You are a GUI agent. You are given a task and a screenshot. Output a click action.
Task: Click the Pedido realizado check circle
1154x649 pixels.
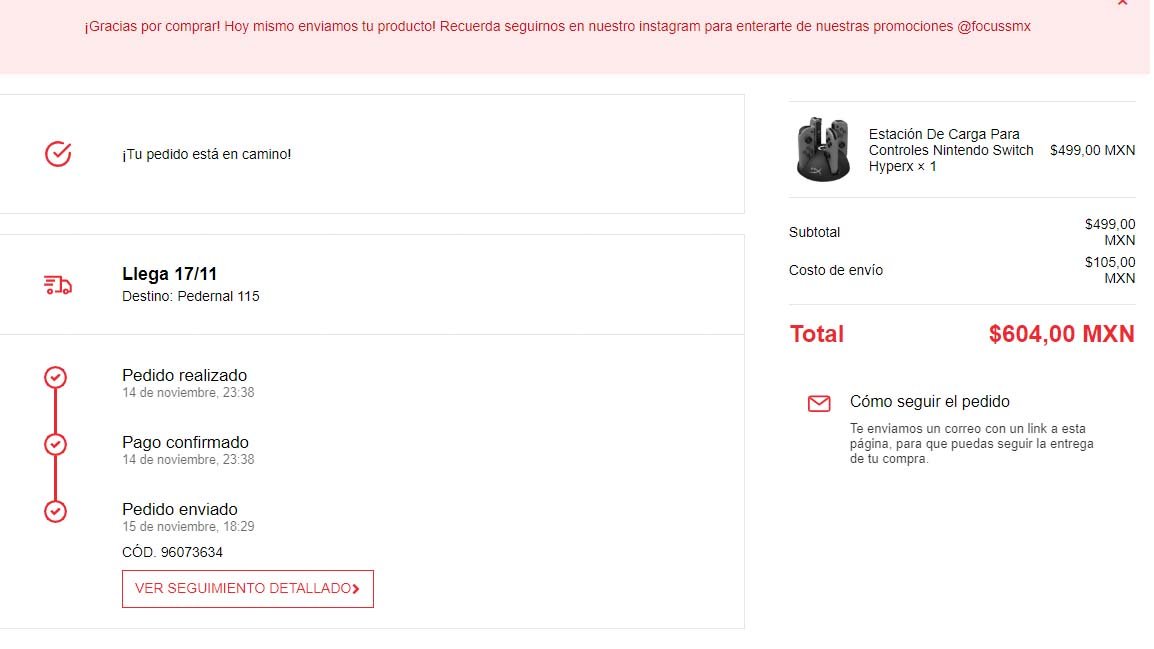pos(56,377)
